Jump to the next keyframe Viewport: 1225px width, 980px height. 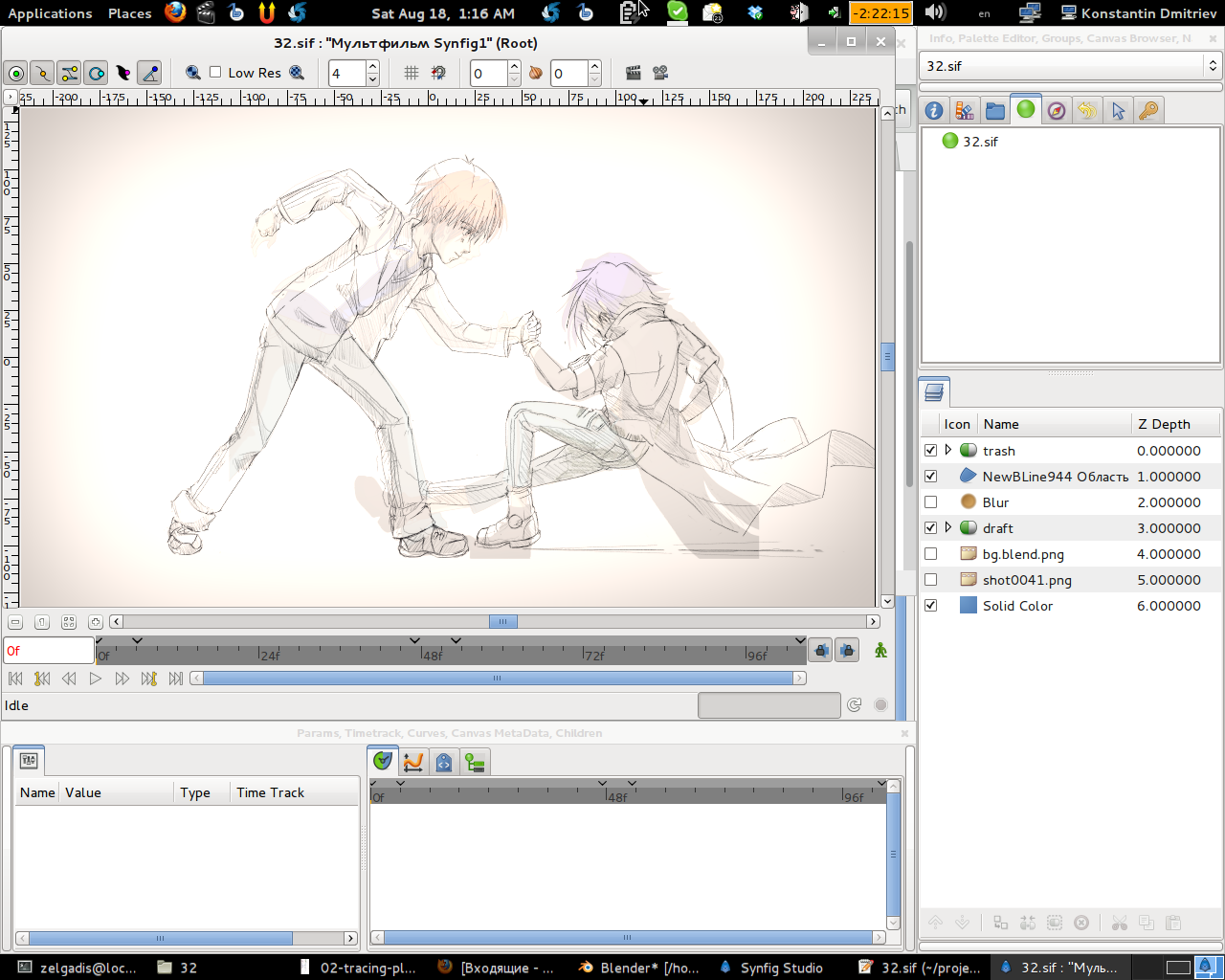(x=149, y=679)
